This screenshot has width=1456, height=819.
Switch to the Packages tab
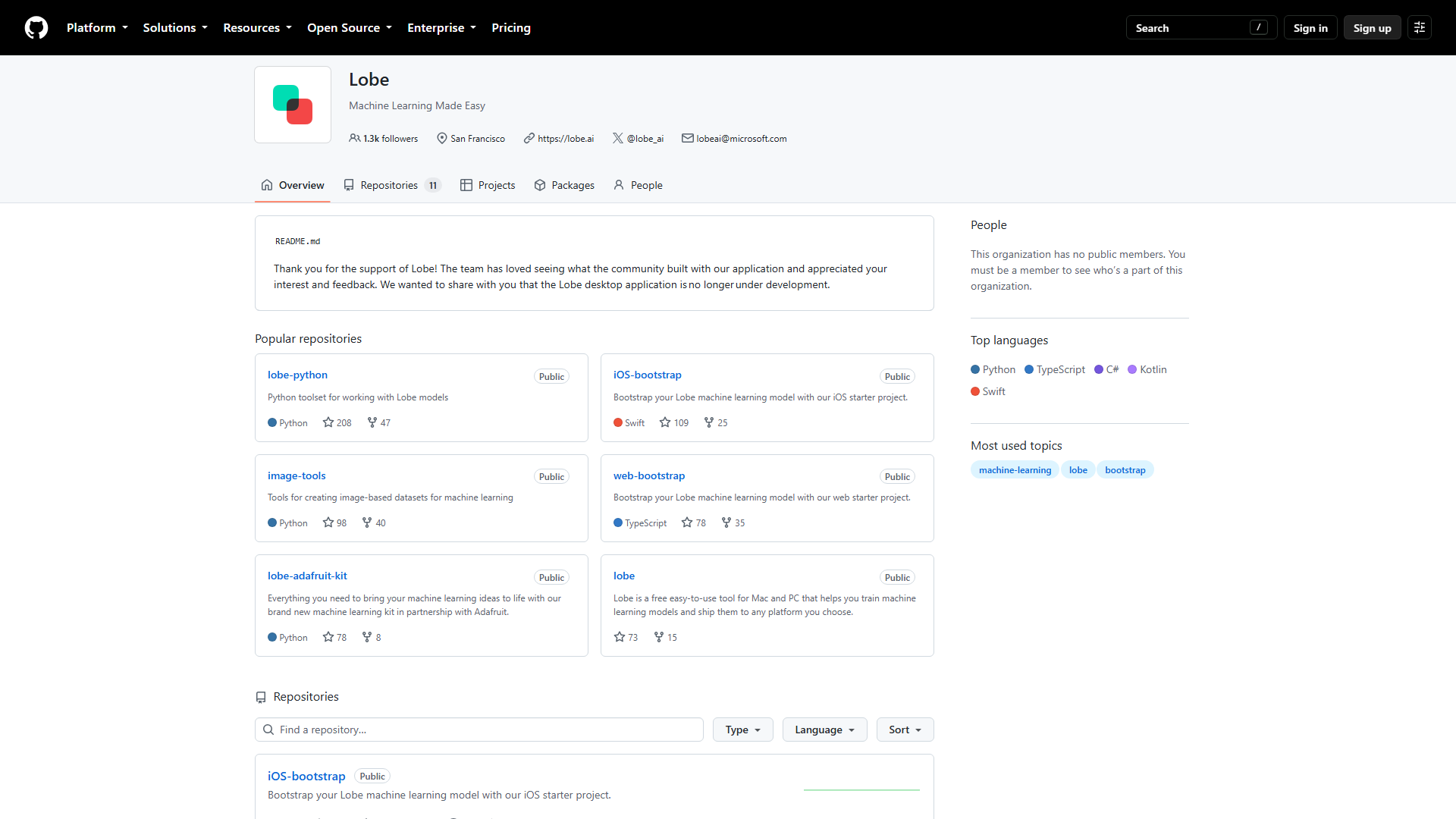coord(564,185)
